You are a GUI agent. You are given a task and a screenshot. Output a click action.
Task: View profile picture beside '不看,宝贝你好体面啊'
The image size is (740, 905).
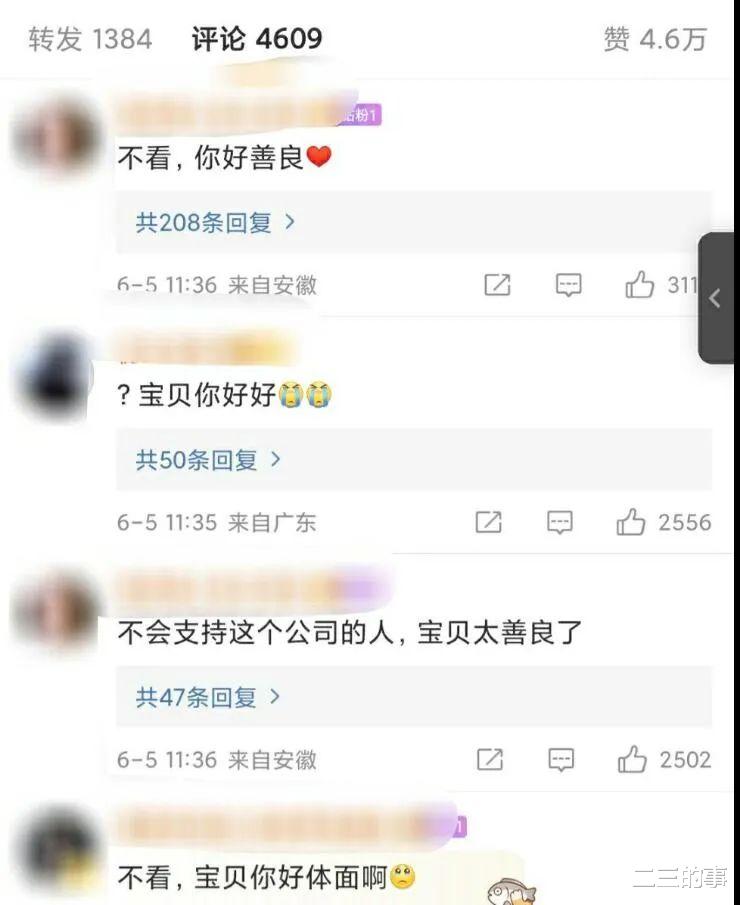55,851
